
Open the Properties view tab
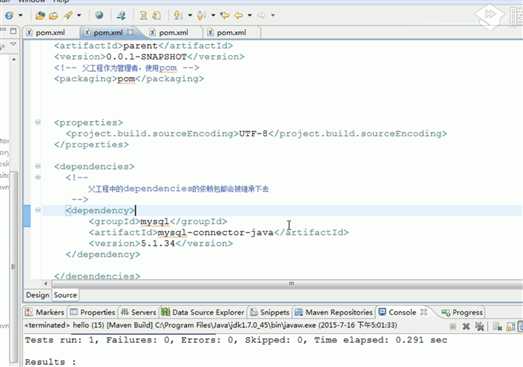point(93,312)
